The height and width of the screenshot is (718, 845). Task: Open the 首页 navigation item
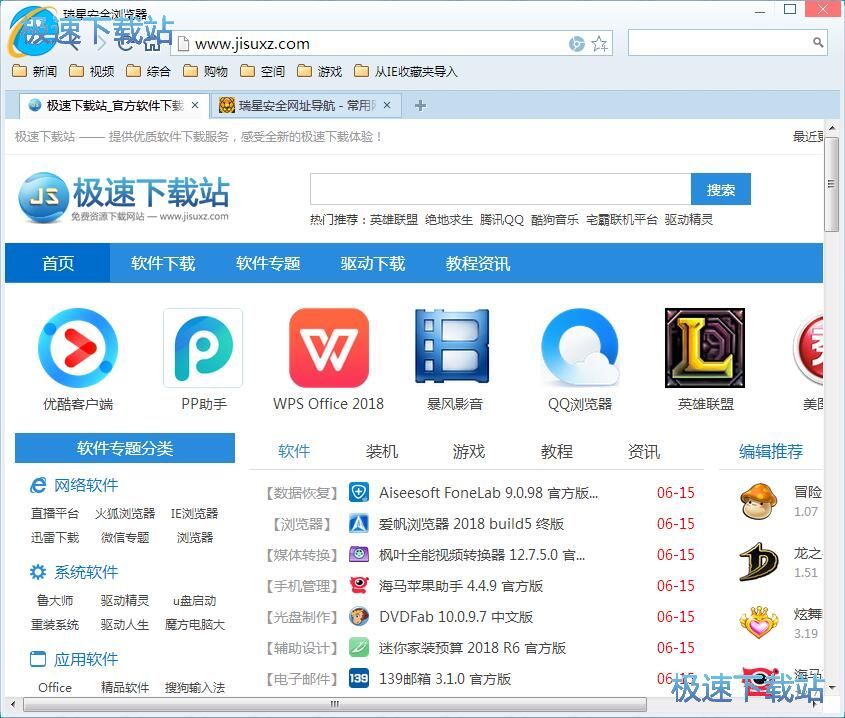[x=58, y=263]
